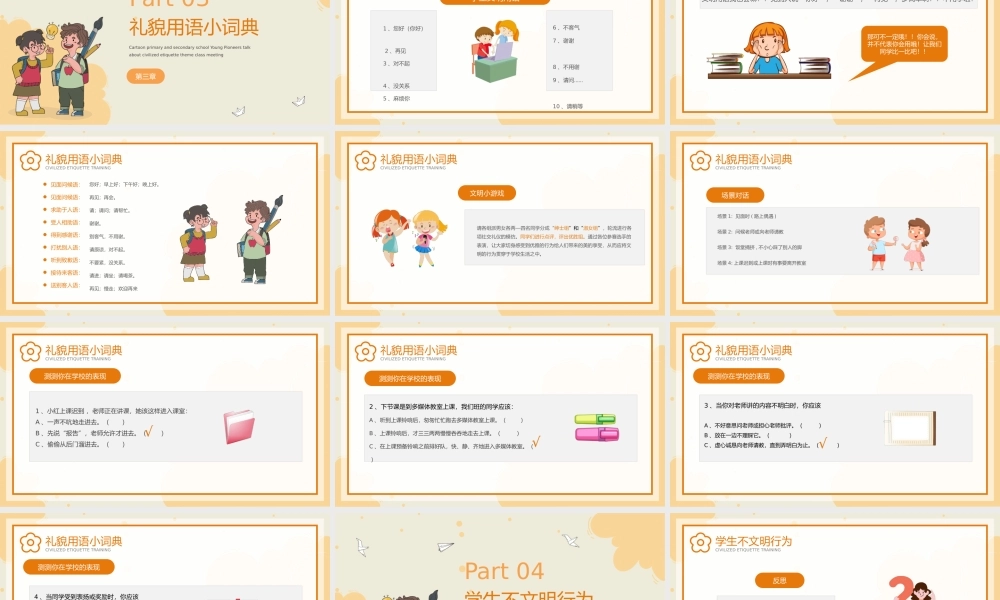Click the 学生不文明行为 slide heading
This screenshot has width=1000, height=600.
[x=753, y=541]
